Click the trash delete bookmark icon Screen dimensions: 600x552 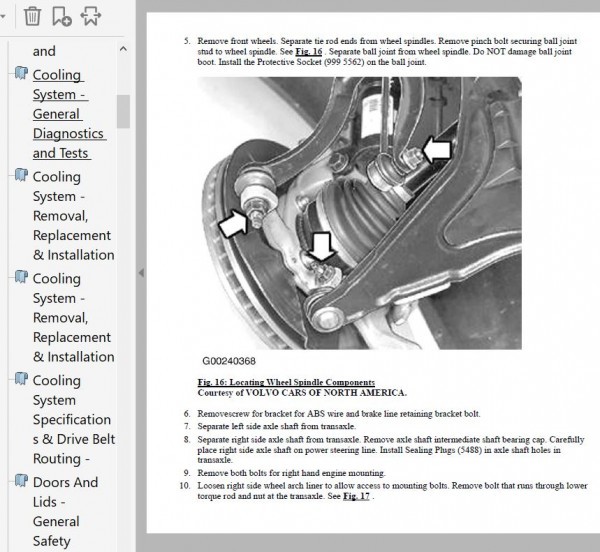click(x=33, y=16)
